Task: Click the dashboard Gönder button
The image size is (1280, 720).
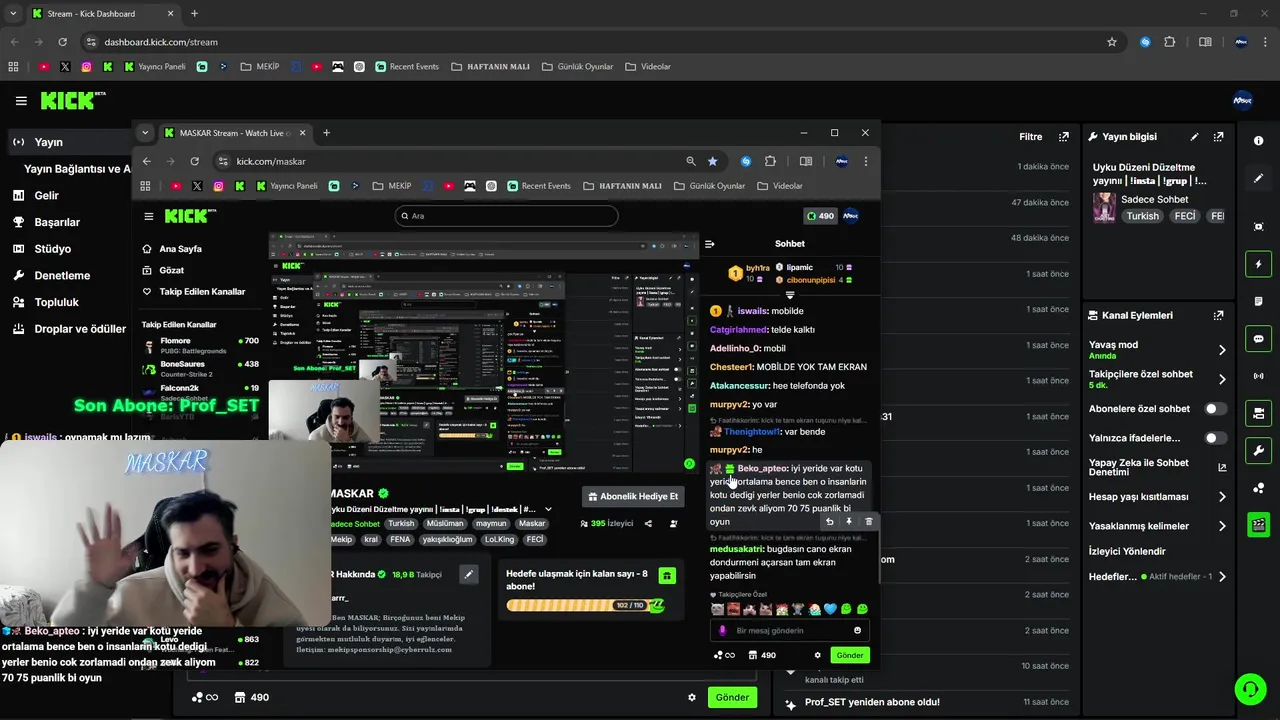Action: click(732, 697)
